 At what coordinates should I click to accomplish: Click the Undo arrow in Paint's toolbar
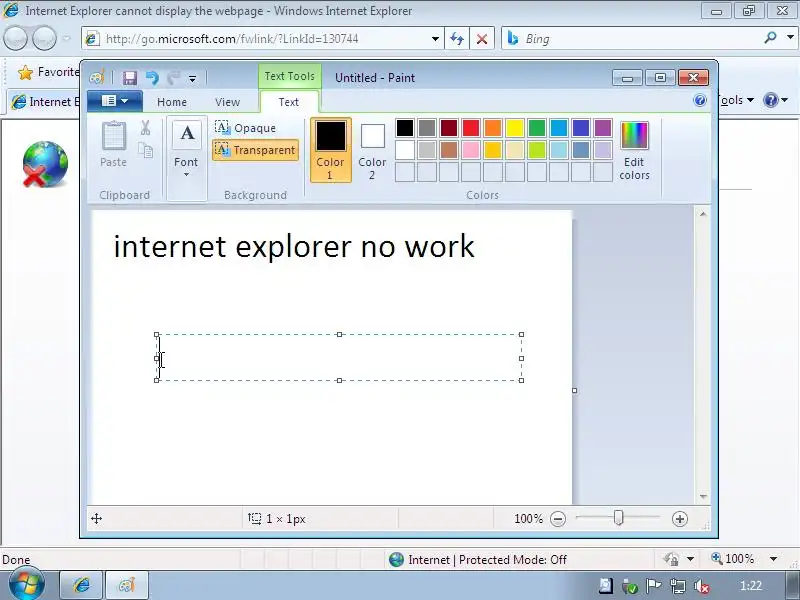[x=152, y=78]
